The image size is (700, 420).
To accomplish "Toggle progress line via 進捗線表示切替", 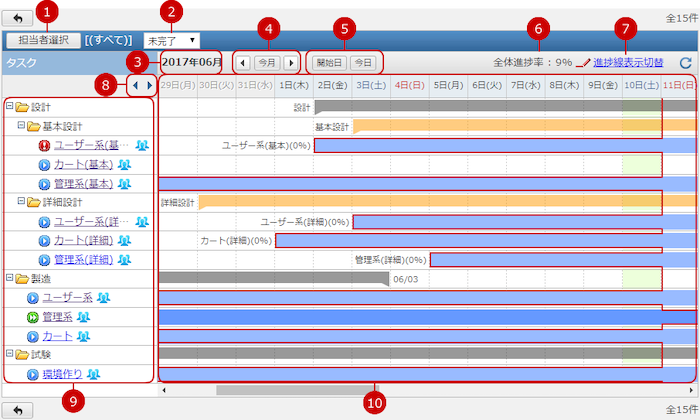I will [627, 62].
